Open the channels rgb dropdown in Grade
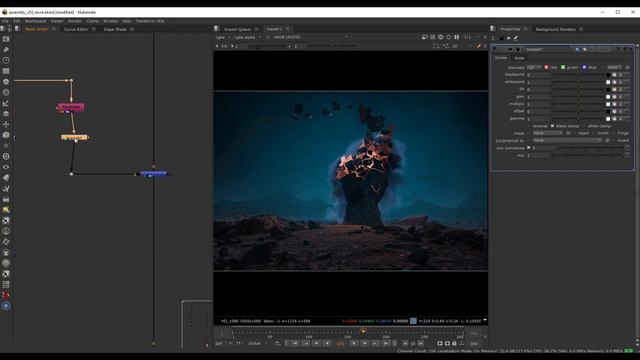The image size is (640, 360). [533, 67]
